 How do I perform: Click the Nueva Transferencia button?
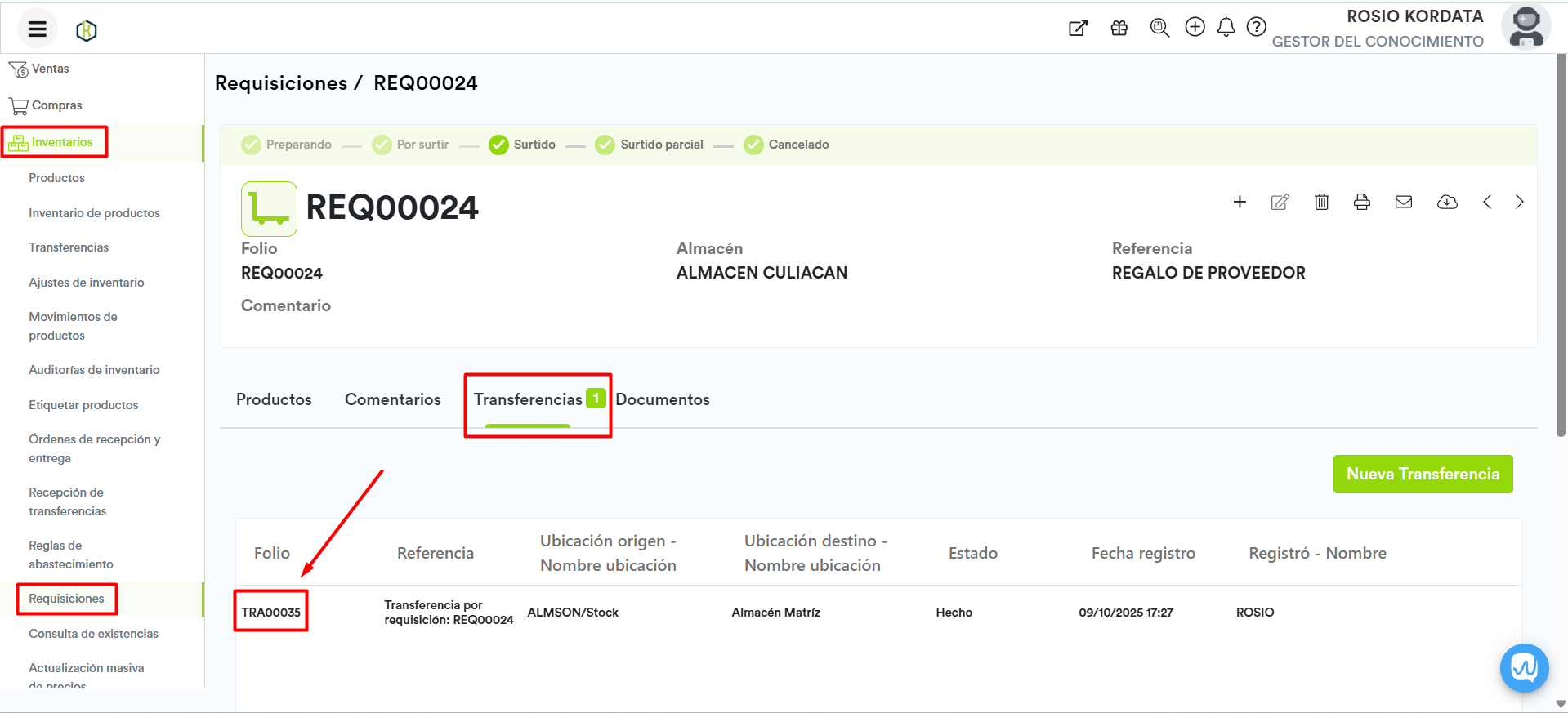1423,474
